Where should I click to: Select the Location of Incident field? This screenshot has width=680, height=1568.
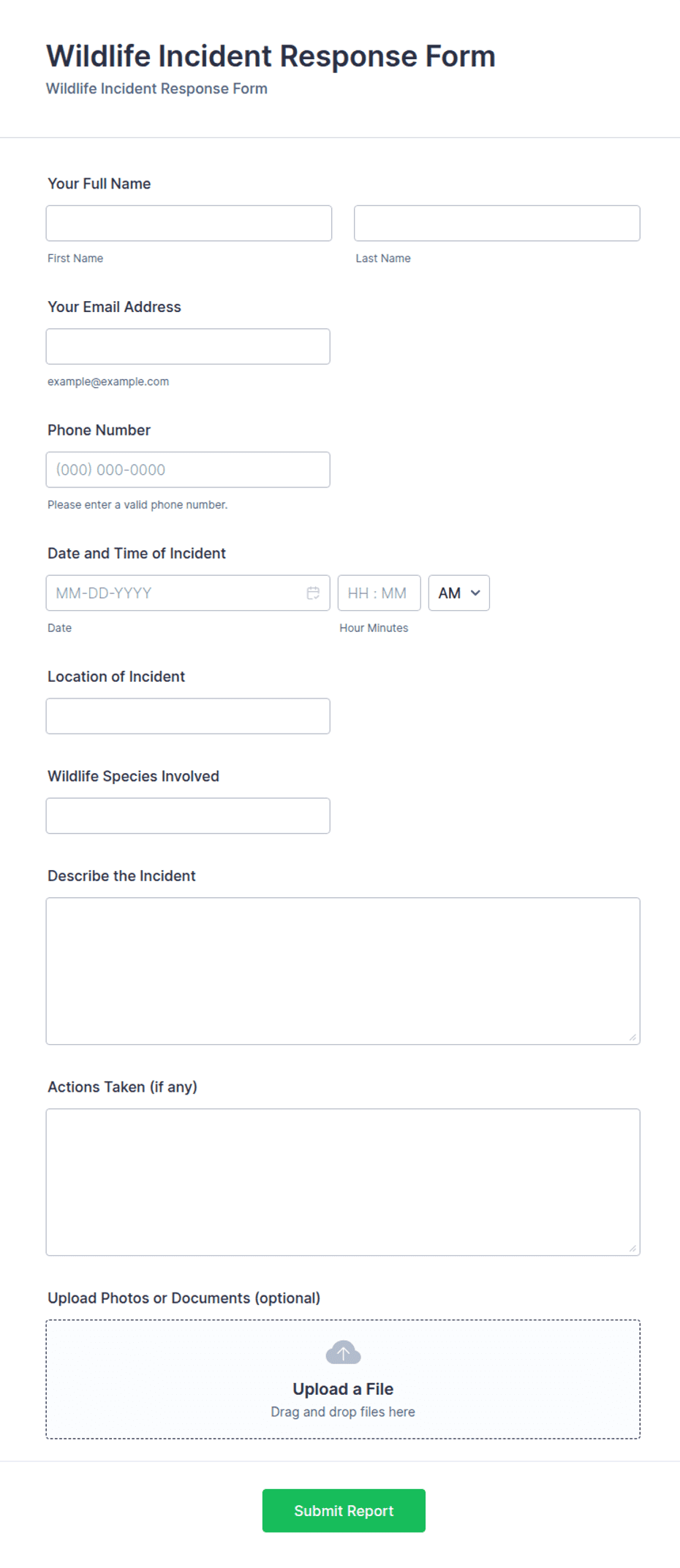click(x=188, y=716)
